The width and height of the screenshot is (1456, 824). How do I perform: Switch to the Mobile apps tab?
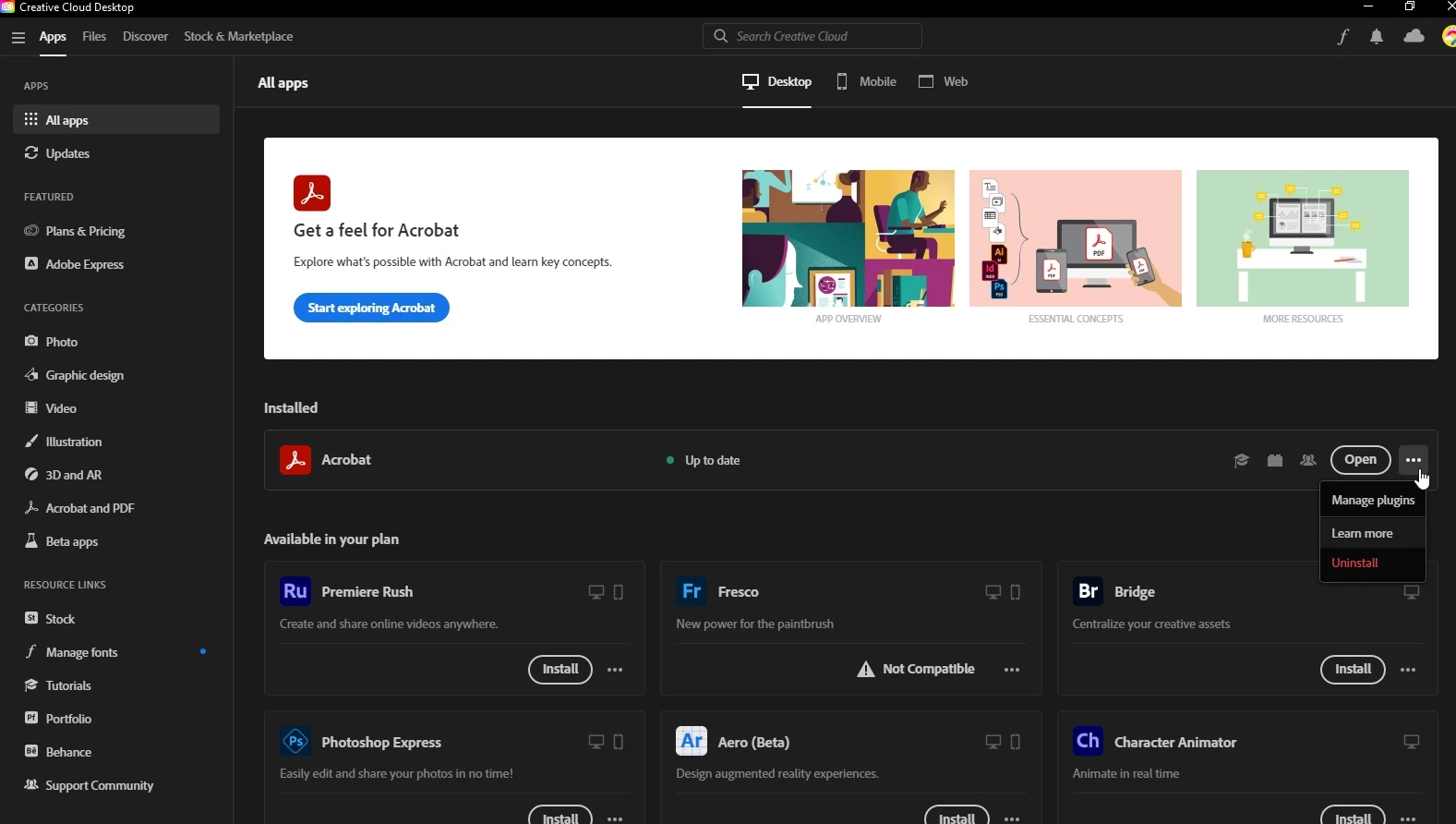[x=866, y=81]
